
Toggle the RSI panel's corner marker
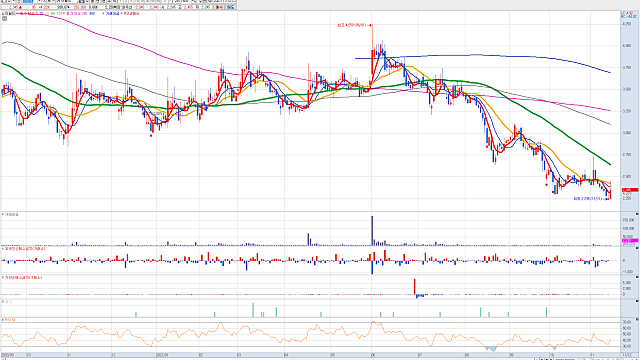(x=637, y=320)
